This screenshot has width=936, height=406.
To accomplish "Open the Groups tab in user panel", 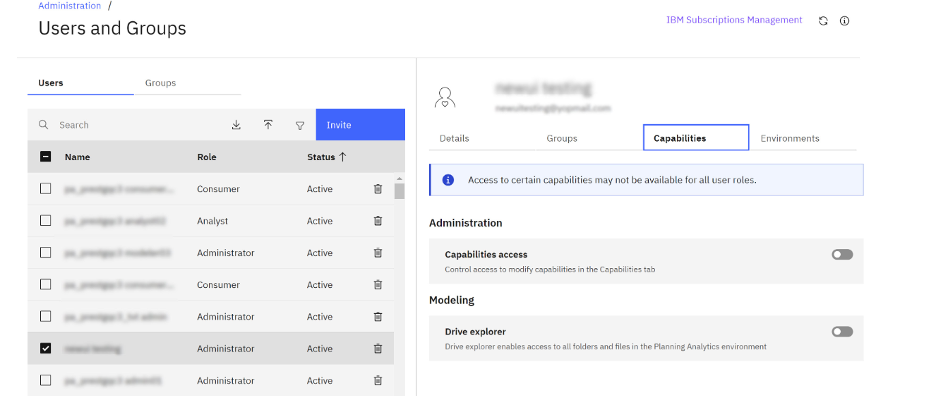I will pyautogui.click(x=589, y=138).
